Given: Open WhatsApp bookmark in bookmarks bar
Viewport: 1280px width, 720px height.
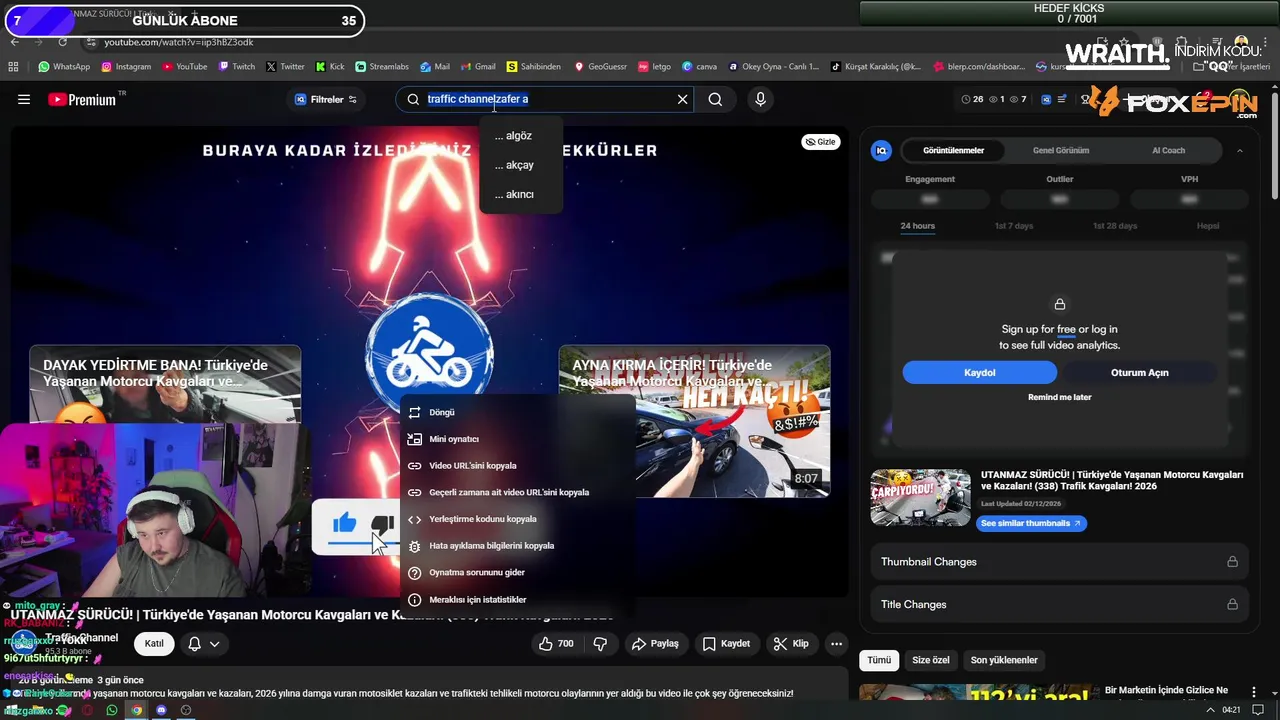Looking at the screenshot, I should point(64,67).
